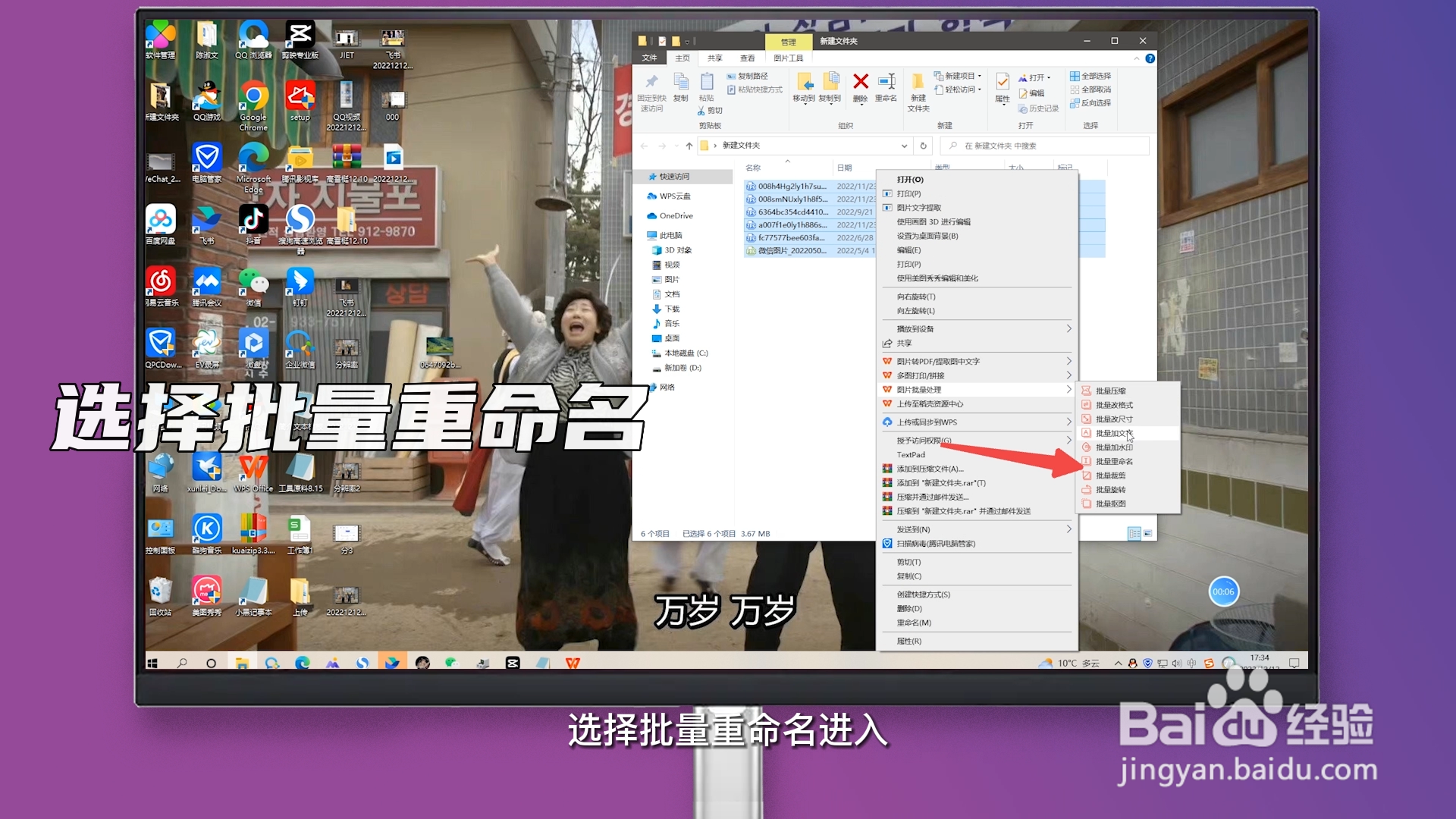This screenshot has height=819, width=1456.
Task: Select 快速访问 in navigation pane
Action: pos(674,177)
